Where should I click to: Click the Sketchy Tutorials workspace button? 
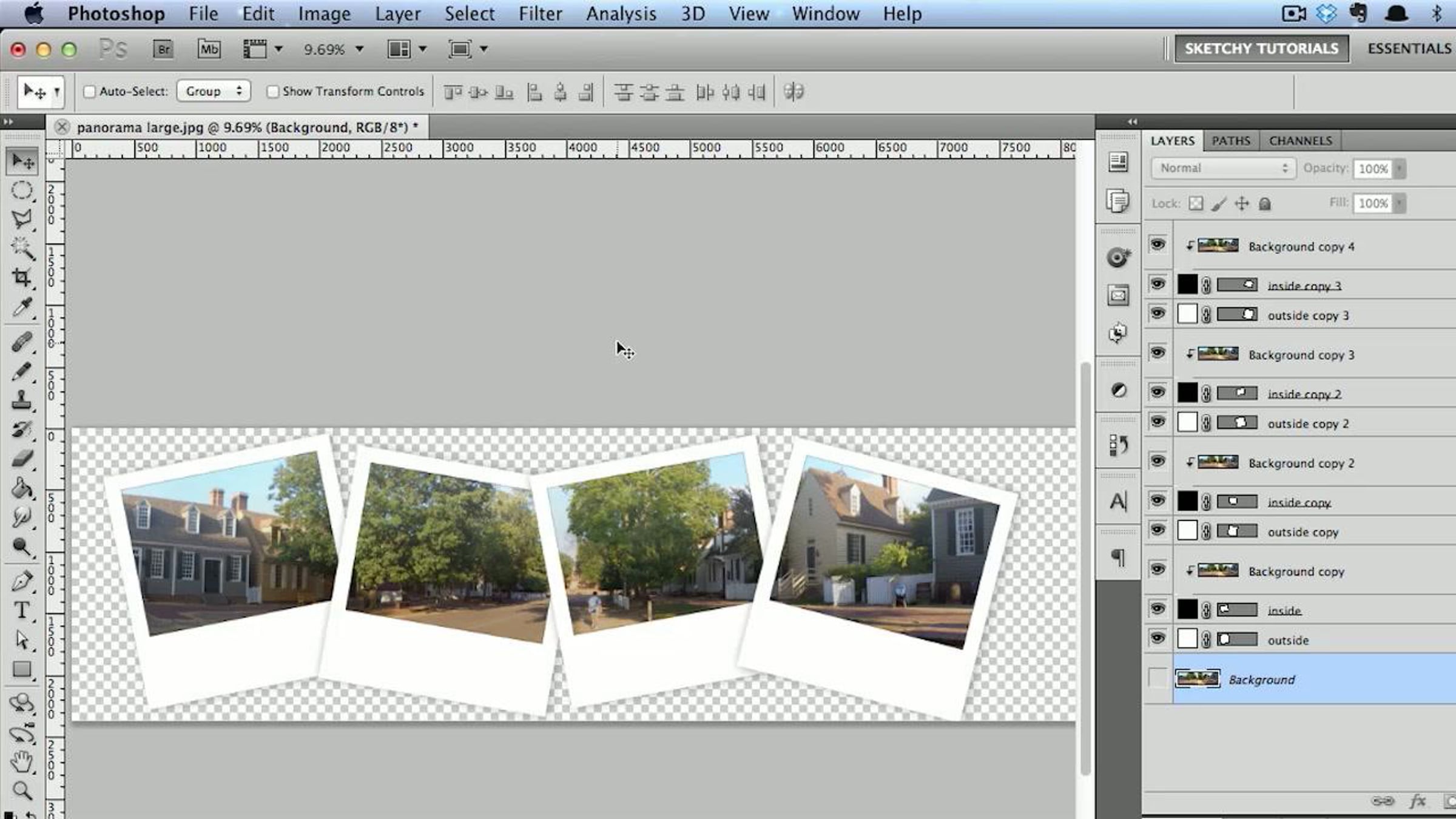pos(1261,49)
